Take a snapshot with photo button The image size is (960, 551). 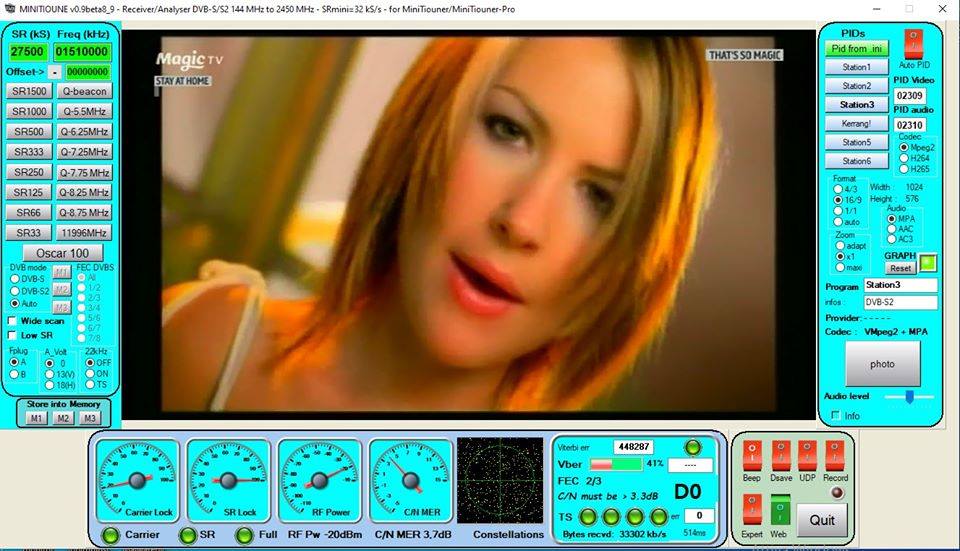click(882, 364)
